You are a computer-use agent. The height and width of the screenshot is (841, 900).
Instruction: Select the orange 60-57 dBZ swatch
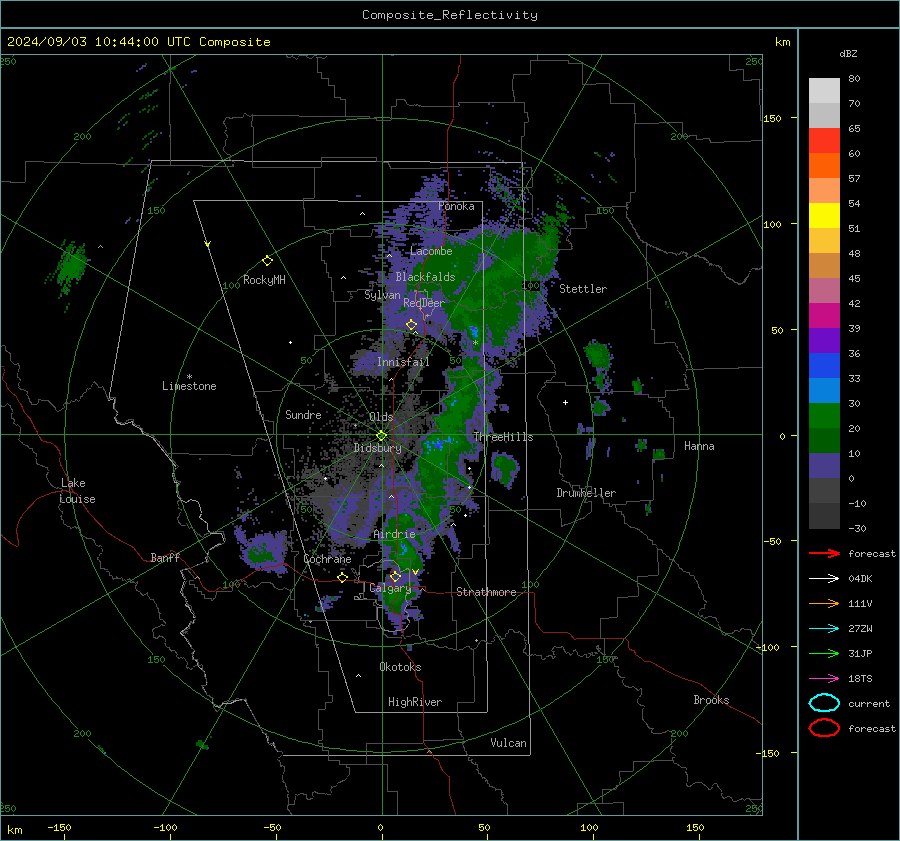pyautogui.click(x=824, y=166)
